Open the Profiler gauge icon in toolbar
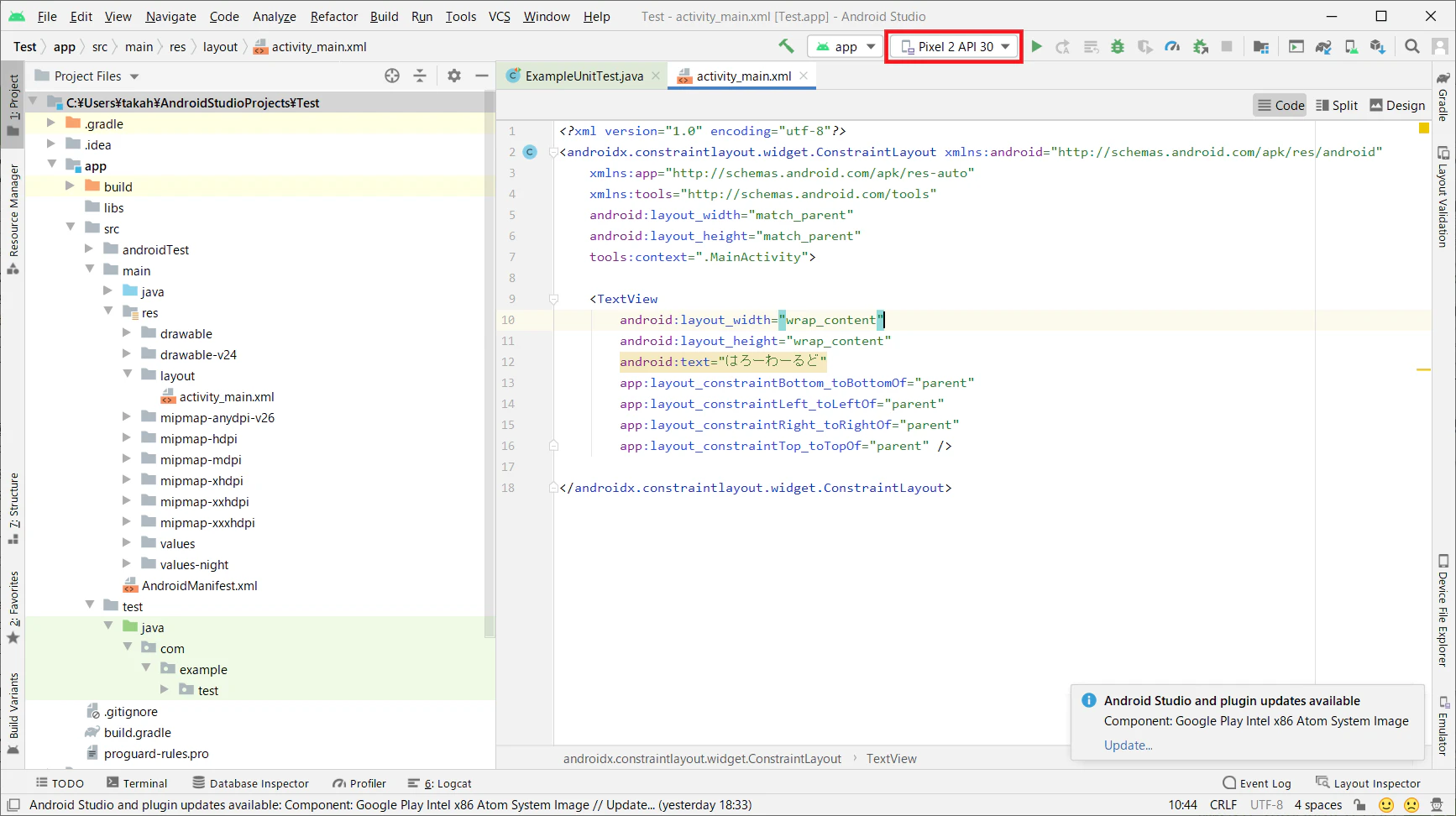Screen dimensions: 1456x816 click(x=1172, y=46)
